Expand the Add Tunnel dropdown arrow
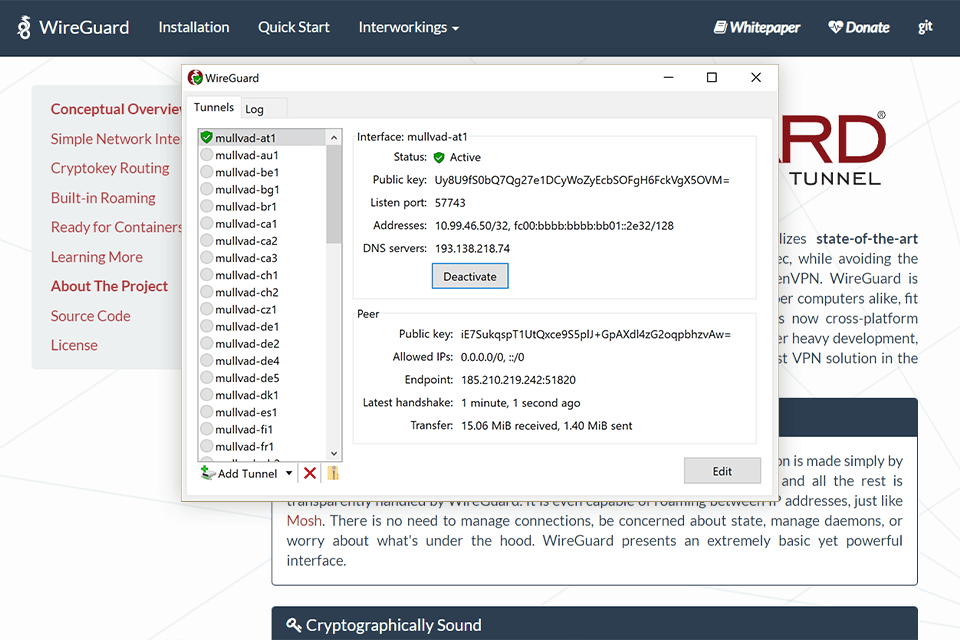The height and width of the screenshot is (640, 960). (289, 473)
